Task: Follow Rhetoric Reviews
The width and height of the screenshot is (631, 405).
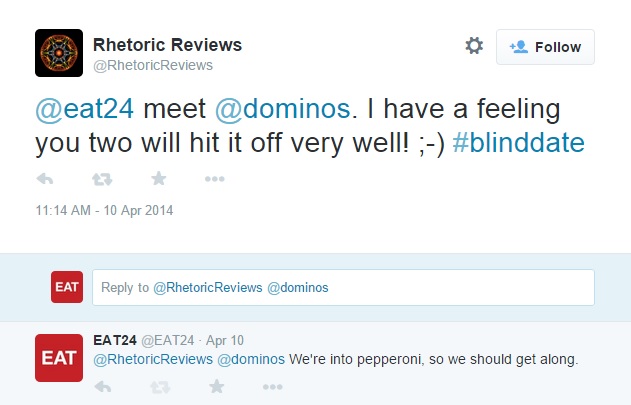Action: [x=545, y=47]
